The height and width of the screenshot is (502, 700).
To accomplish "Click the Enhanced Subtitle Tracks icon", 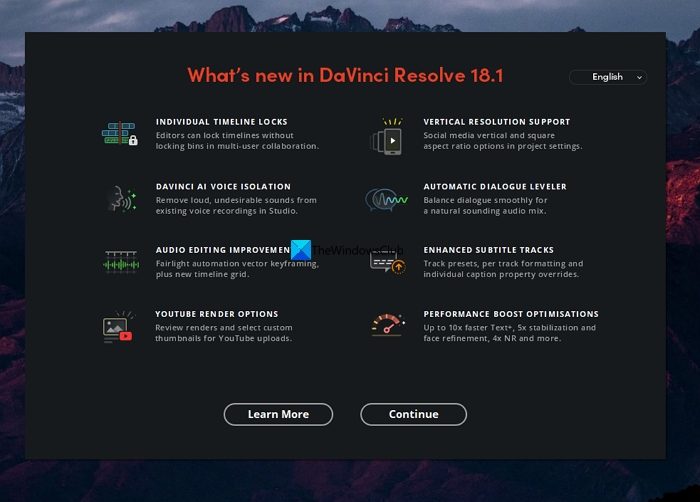I will click(x=388, y=263).
